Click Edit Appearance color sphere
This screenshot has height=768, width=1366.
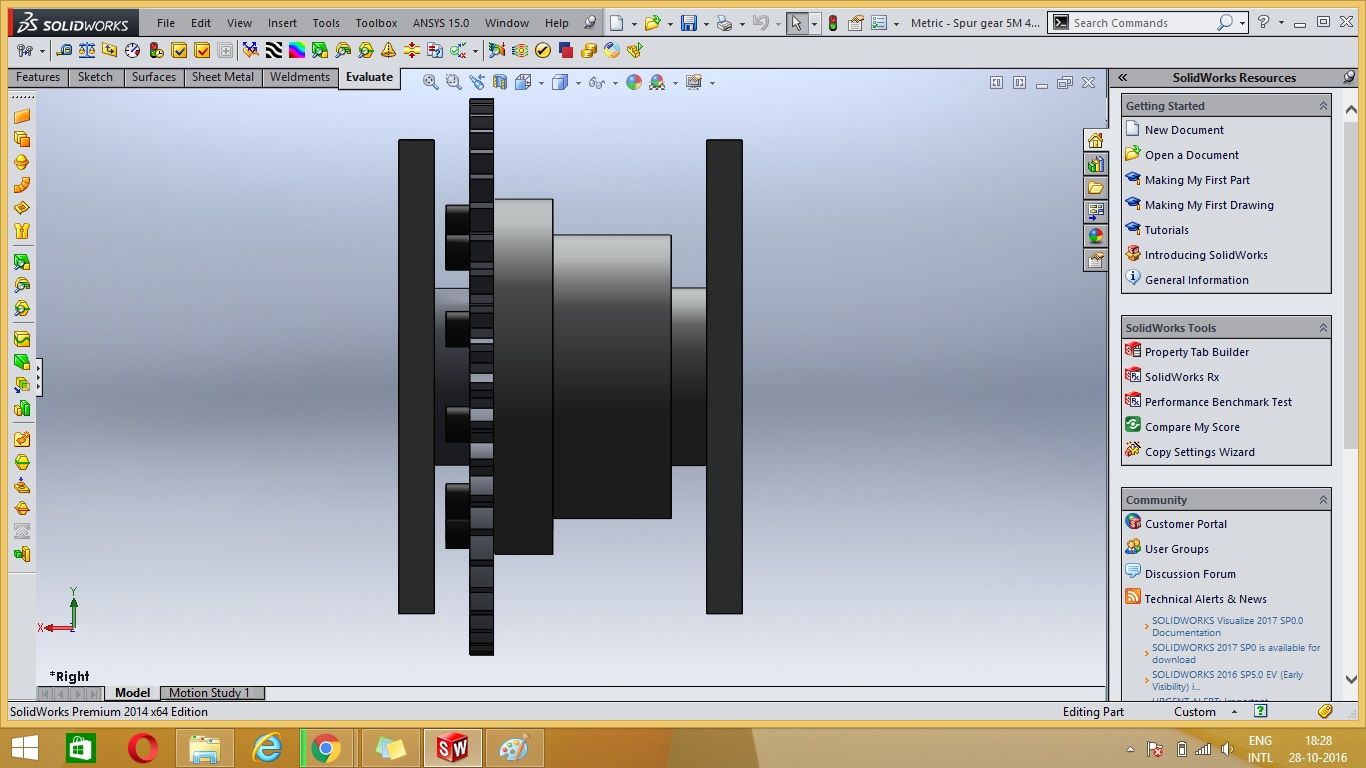point(634,82)
